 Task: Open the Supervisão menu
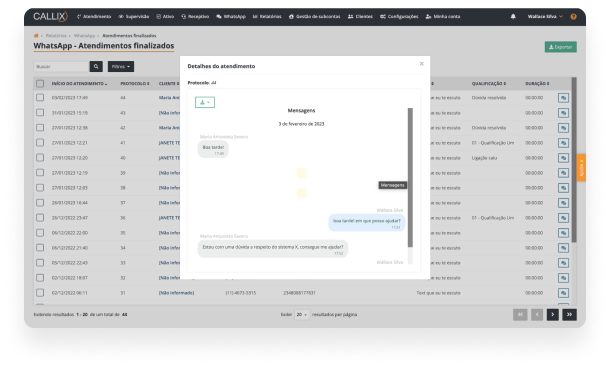(133, 16)
